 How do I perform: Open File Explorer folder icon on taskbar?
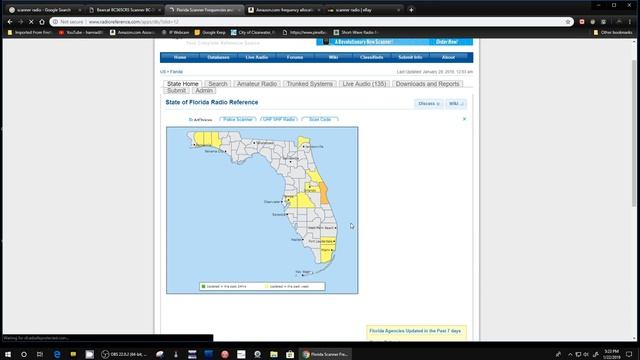point(274,354)
